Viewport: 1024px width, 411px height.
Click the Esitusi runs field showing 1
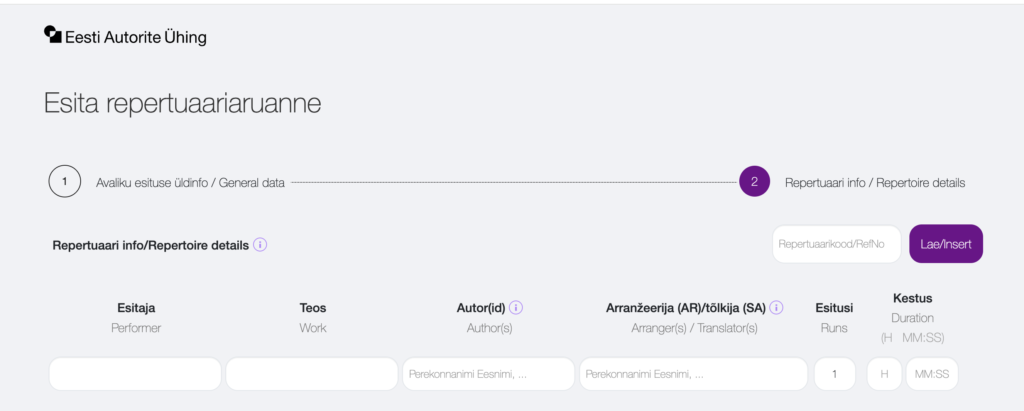point(835,374)
